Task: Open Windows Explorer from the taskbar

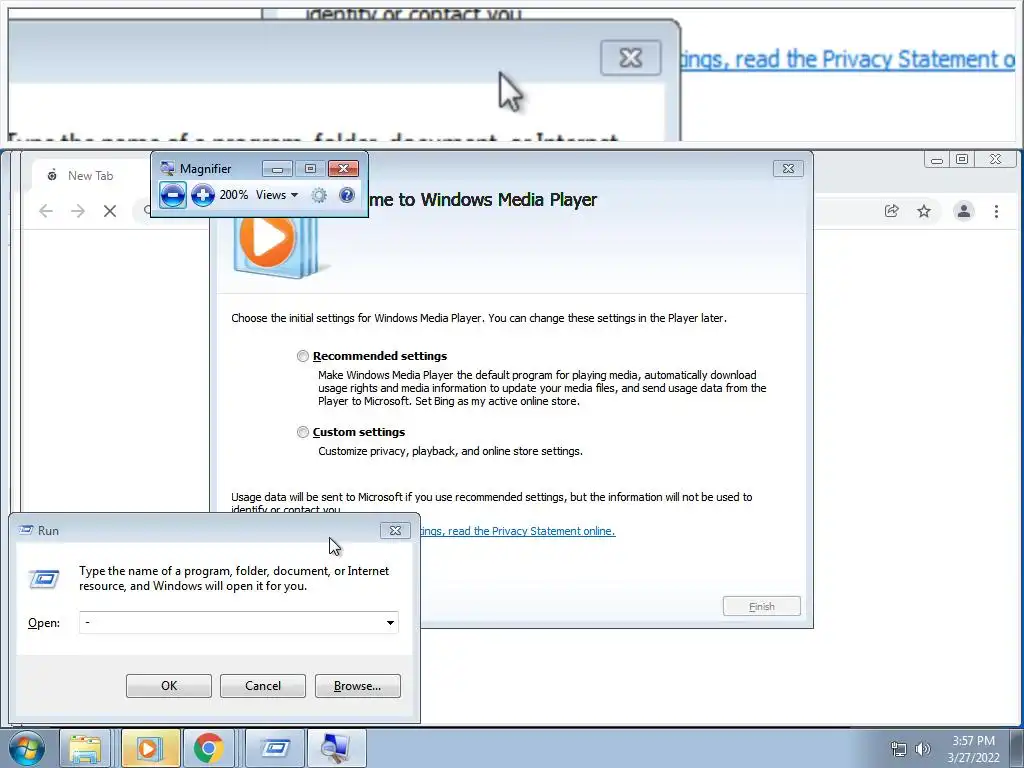Action: [x=85, y=748]
